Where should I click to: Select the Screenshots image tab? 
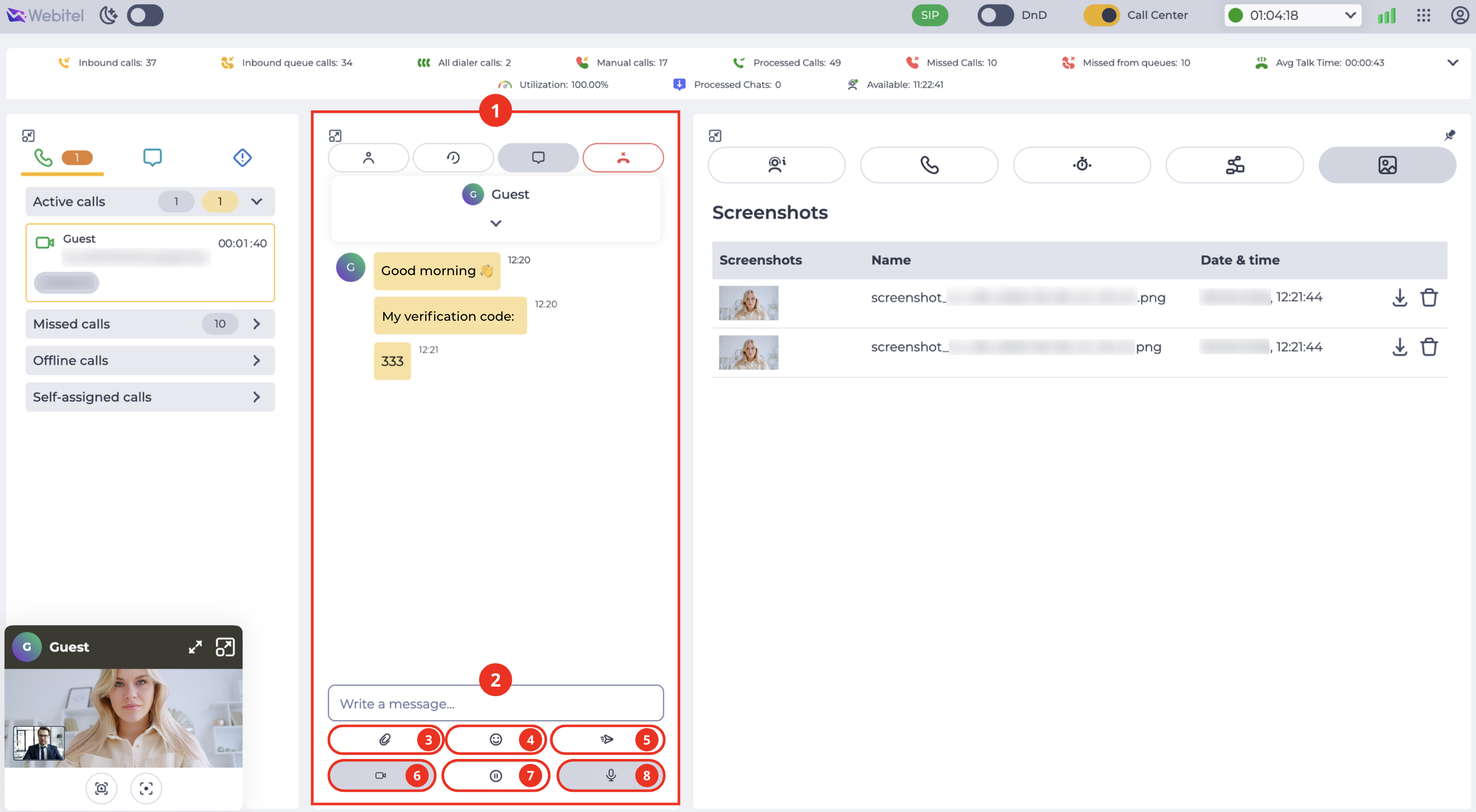pyautogui.click(x=1387, y=165)
